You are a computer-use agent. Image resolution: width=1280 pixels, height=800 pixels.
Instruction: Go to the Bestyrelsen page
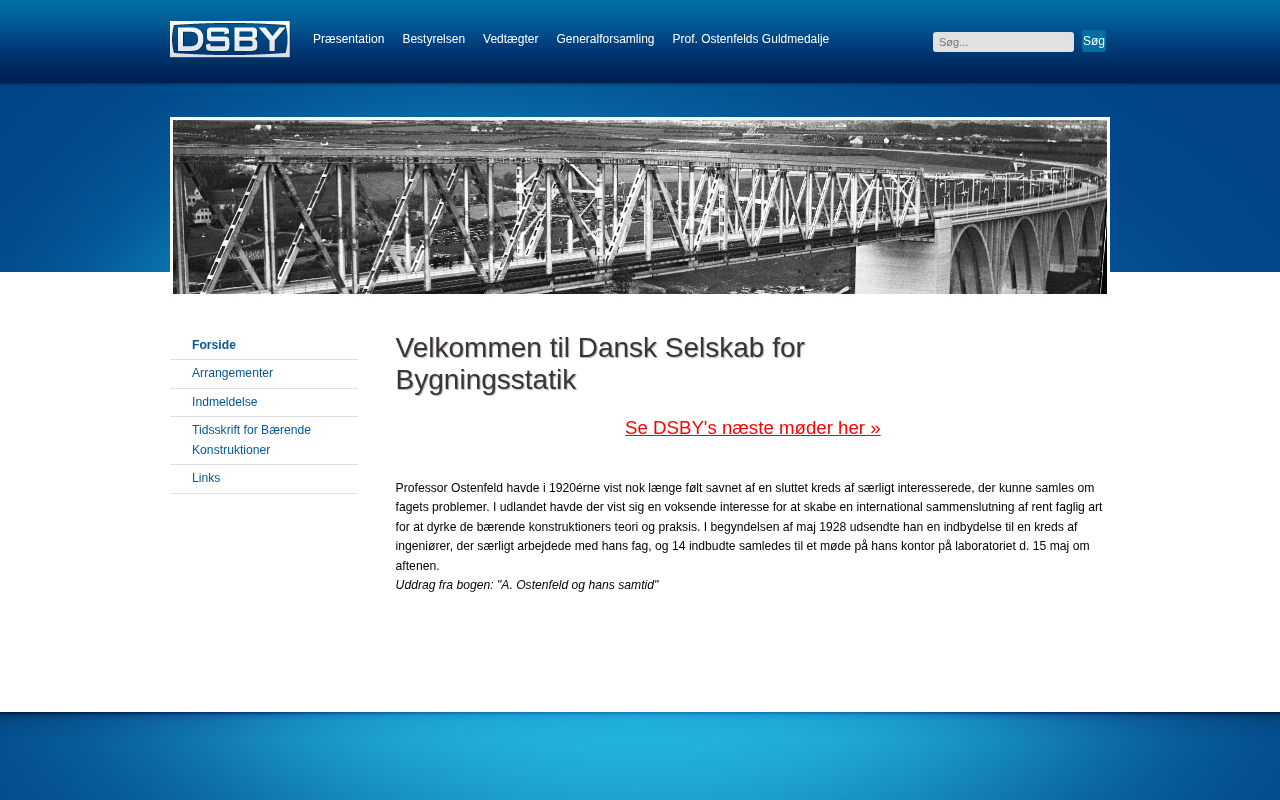point(433,39)
